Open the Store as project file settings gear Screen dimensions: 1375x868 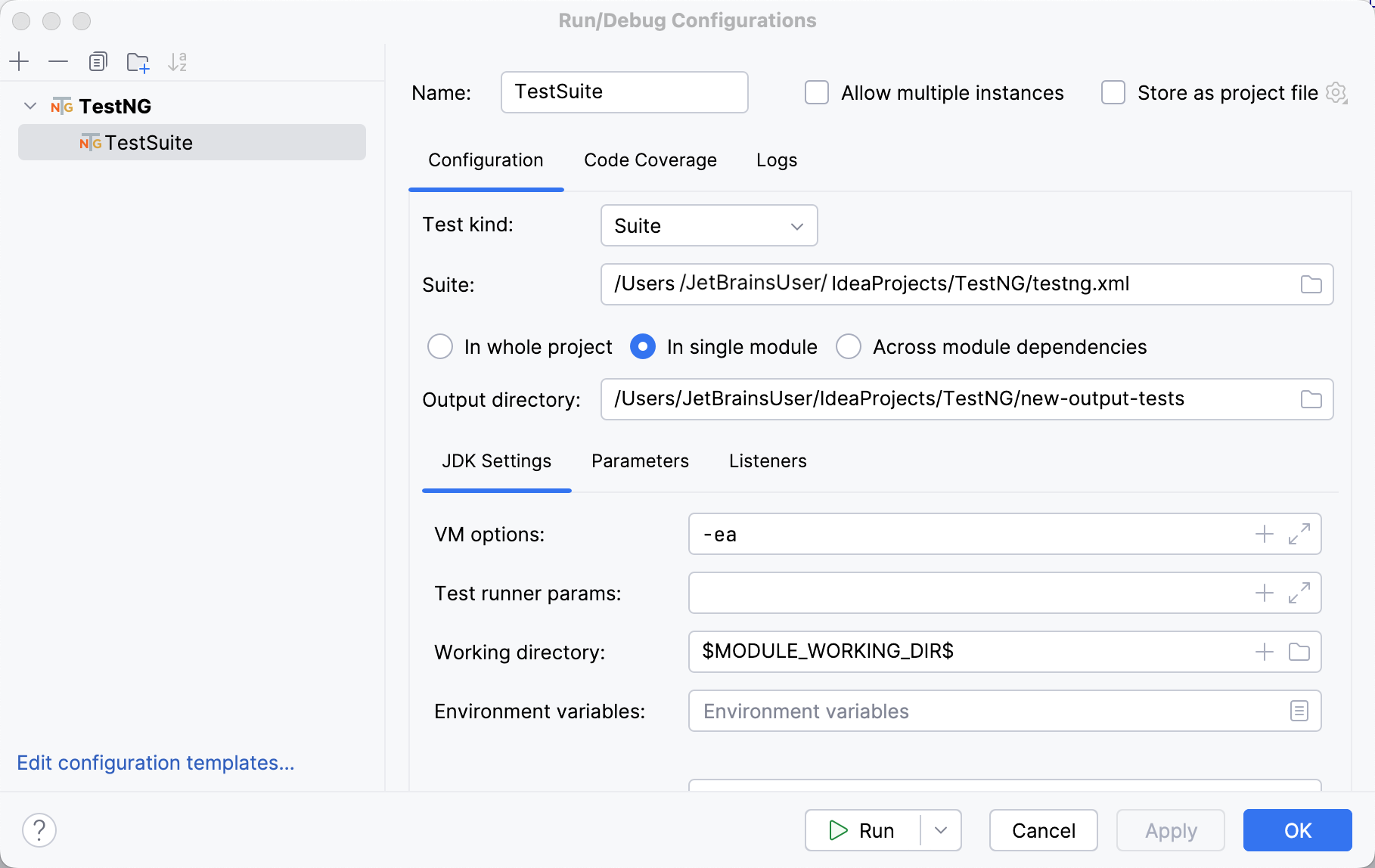coord(1336,92)
